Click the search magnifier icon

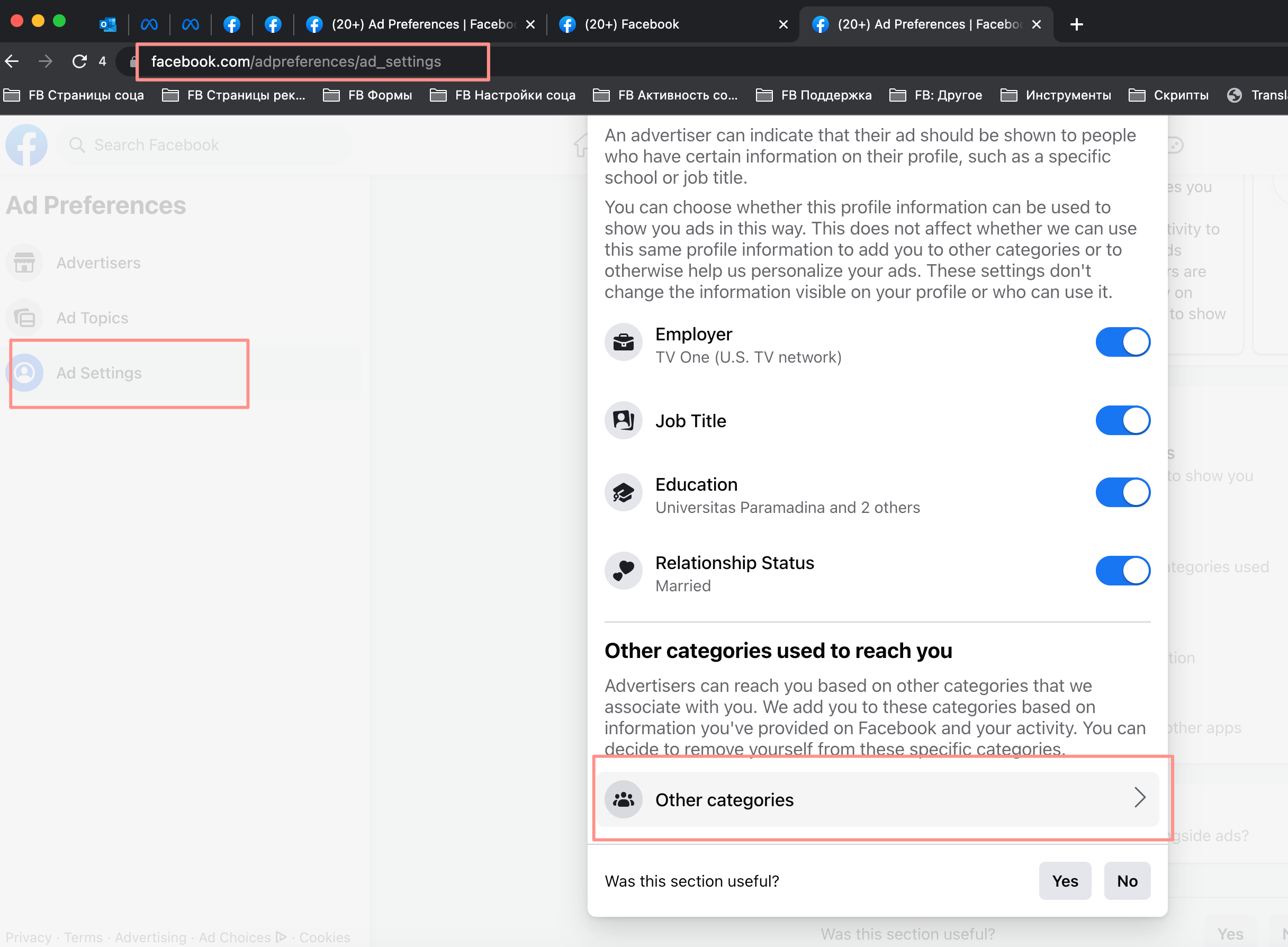tap(77, 145)
